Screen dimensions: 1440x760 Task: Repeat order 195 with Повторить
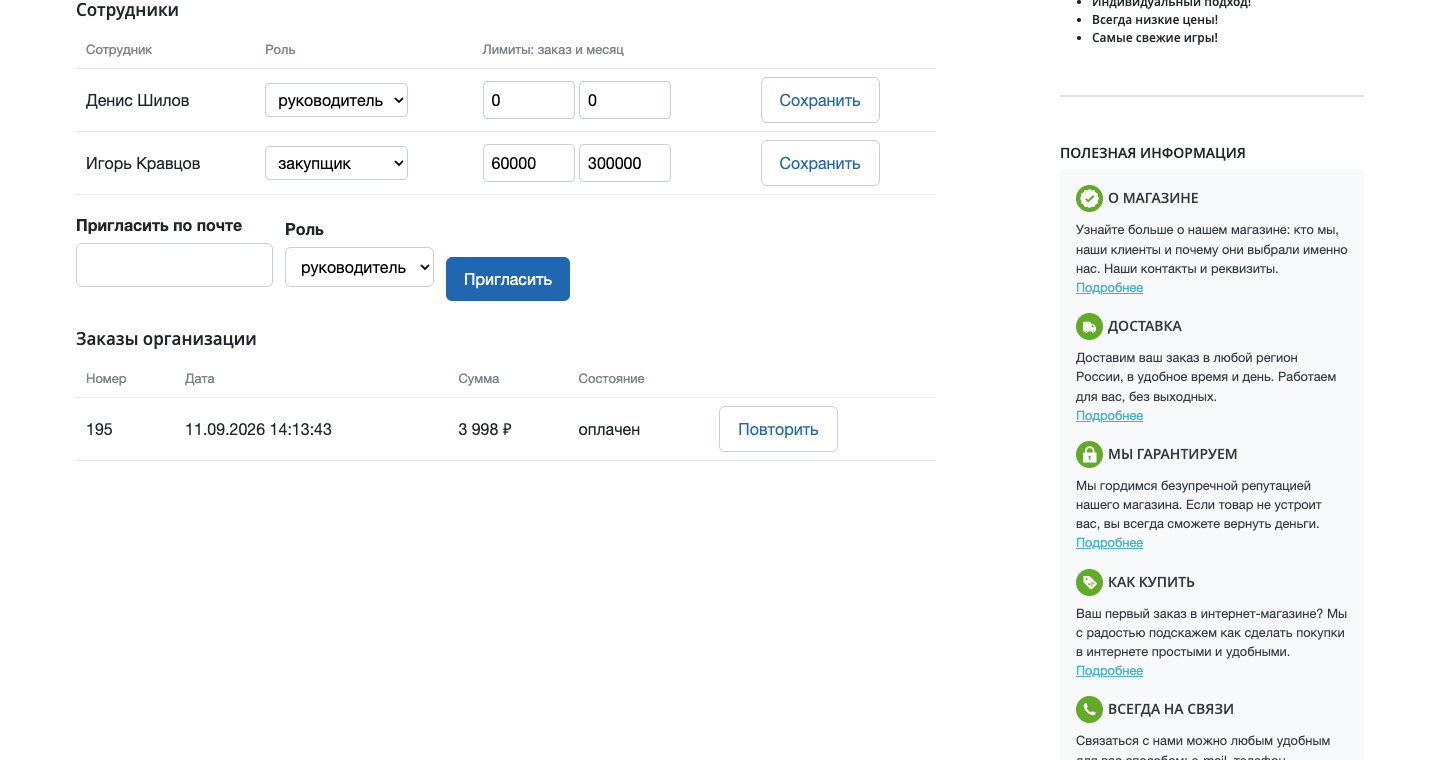(x=778, y=429)
